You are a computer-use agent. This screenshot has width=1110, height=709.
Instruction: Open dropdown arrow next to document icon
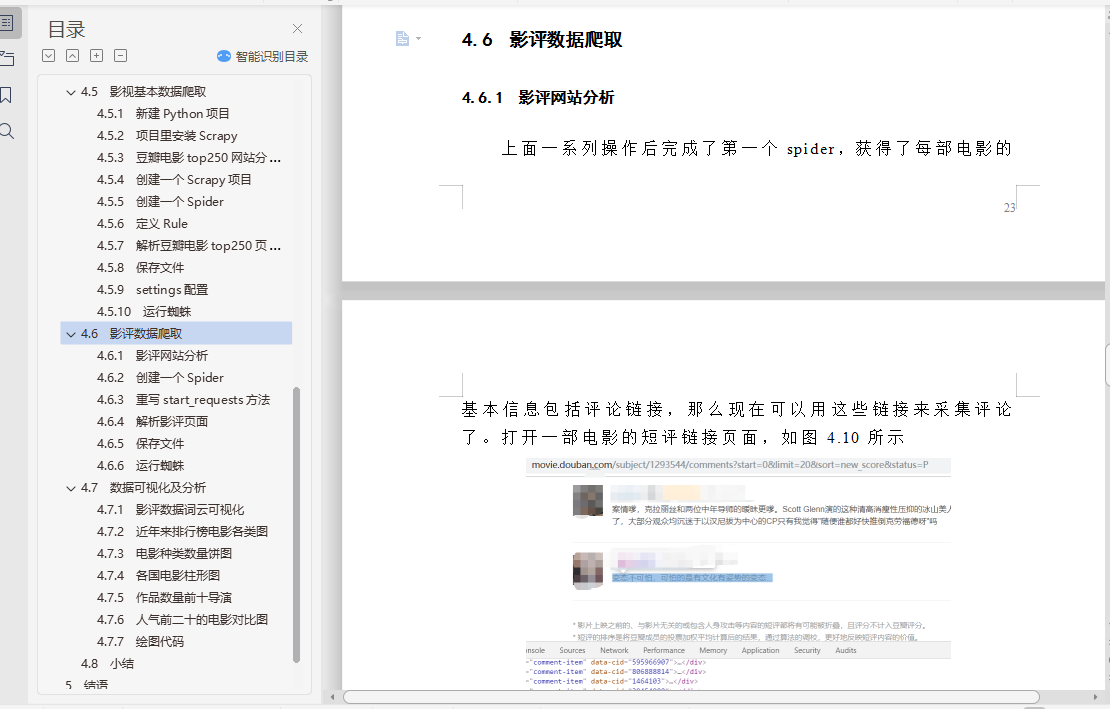418,38
